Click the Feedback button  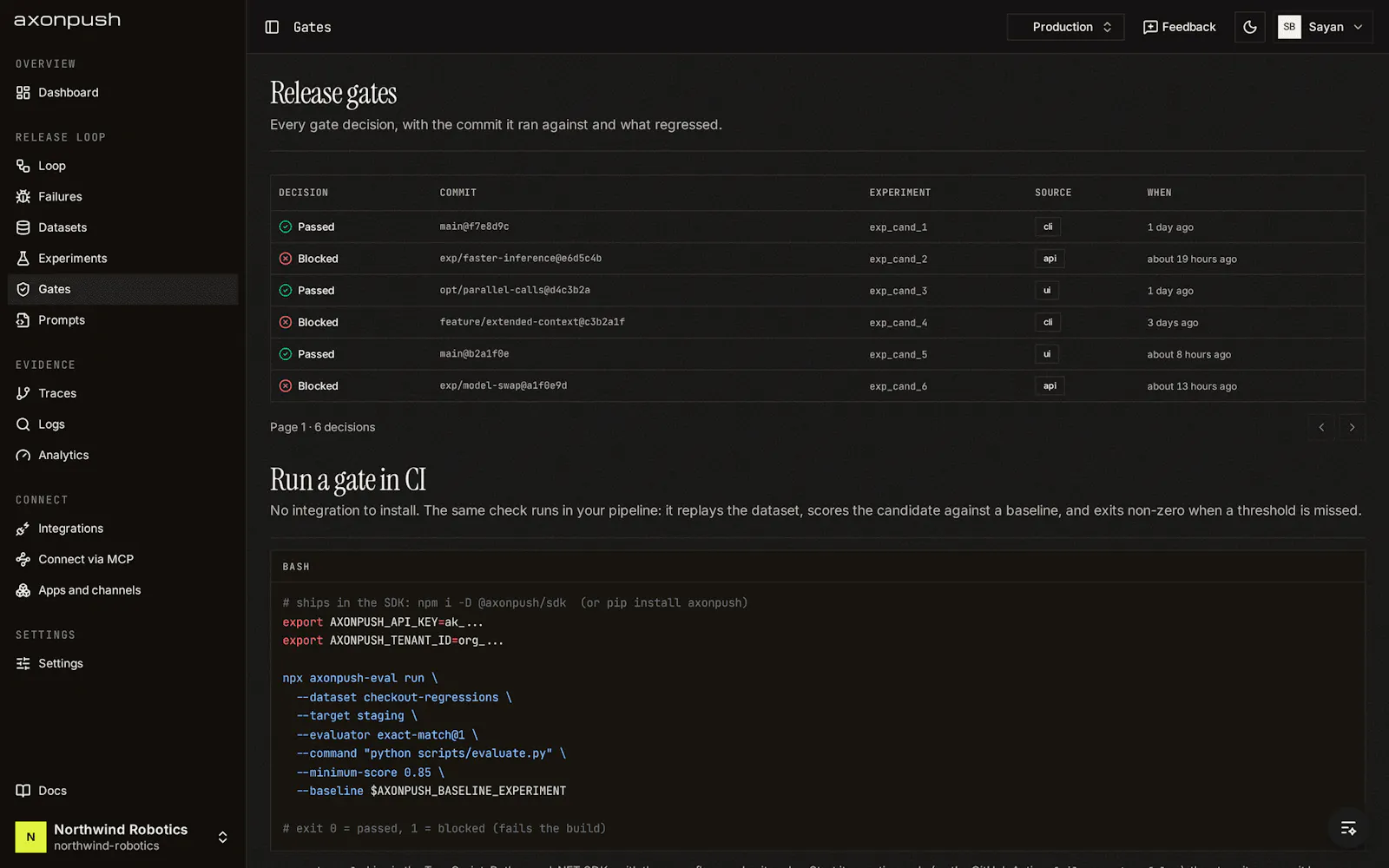1179,27
